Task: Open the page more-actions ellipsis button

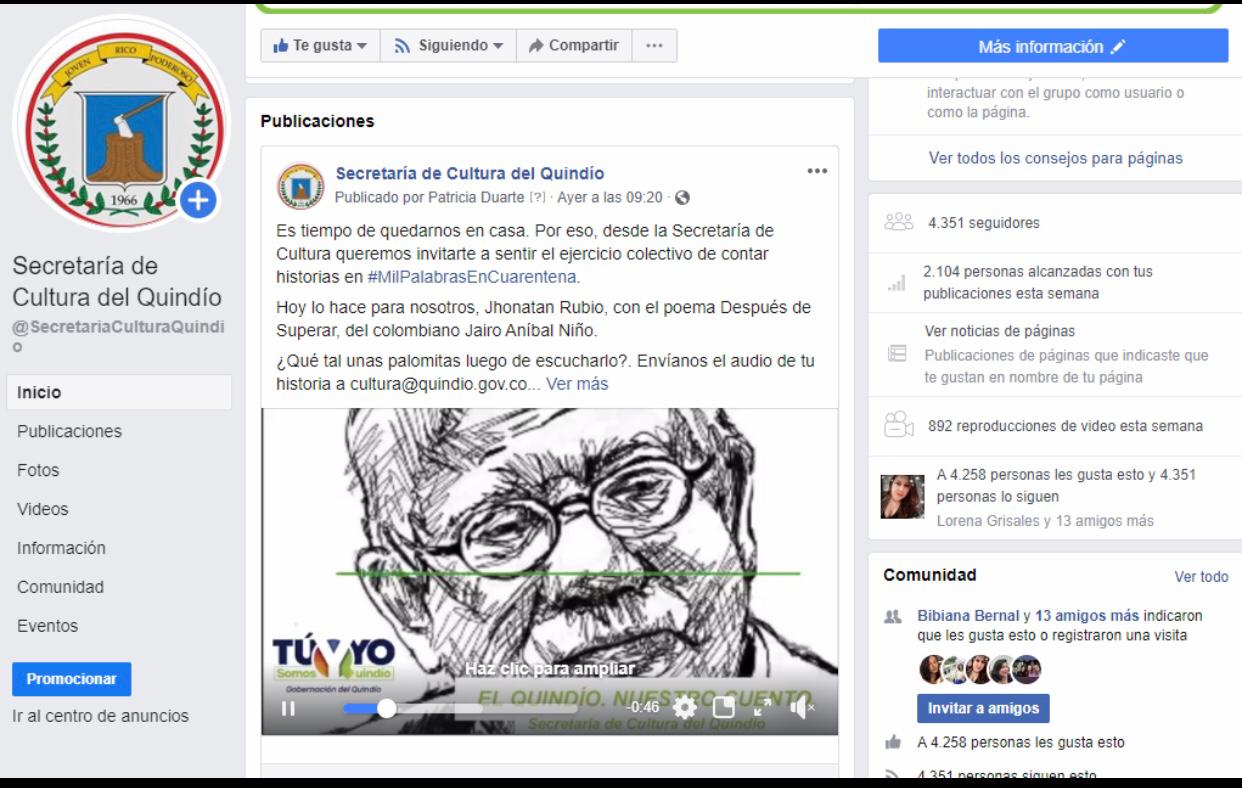Action: tap(654, 46)
